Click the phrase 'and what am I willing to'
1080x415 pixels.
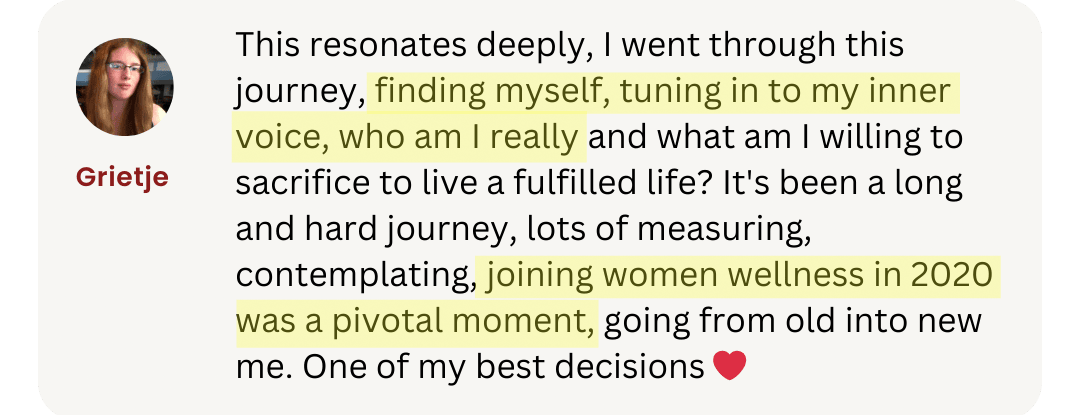pyautogui.click(x=776, y=138)
